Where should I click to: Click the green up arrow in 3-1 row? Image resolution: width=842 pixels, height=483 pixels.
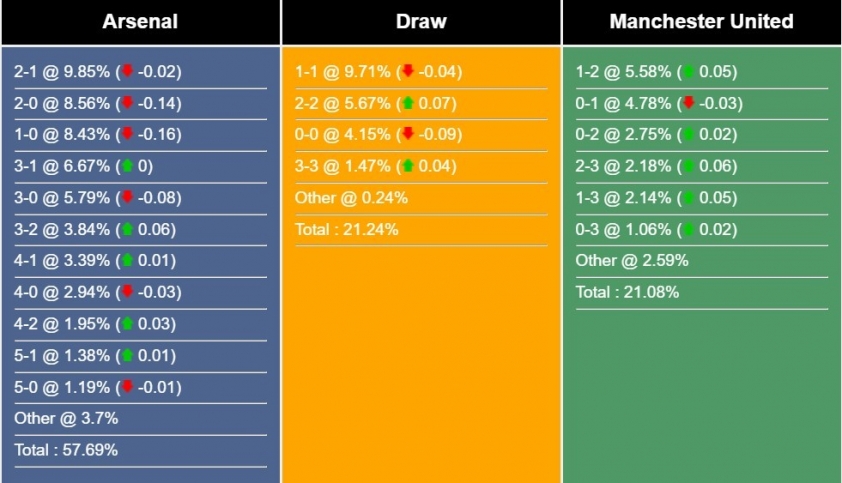pyautogui.click(x=127, y=165)
